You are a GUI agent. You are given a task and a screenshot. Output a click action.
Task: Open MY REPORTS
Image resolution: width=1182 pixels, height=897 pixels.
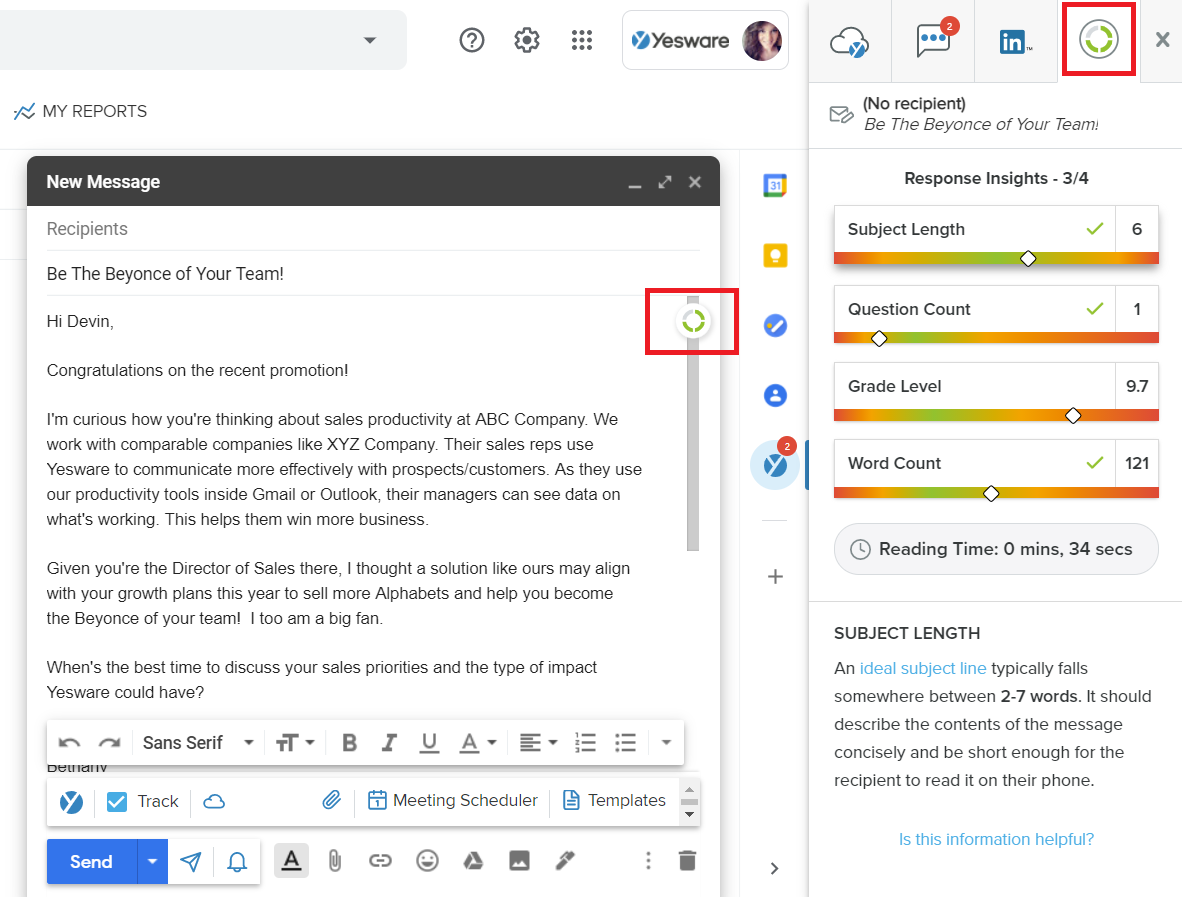(81, 112)
